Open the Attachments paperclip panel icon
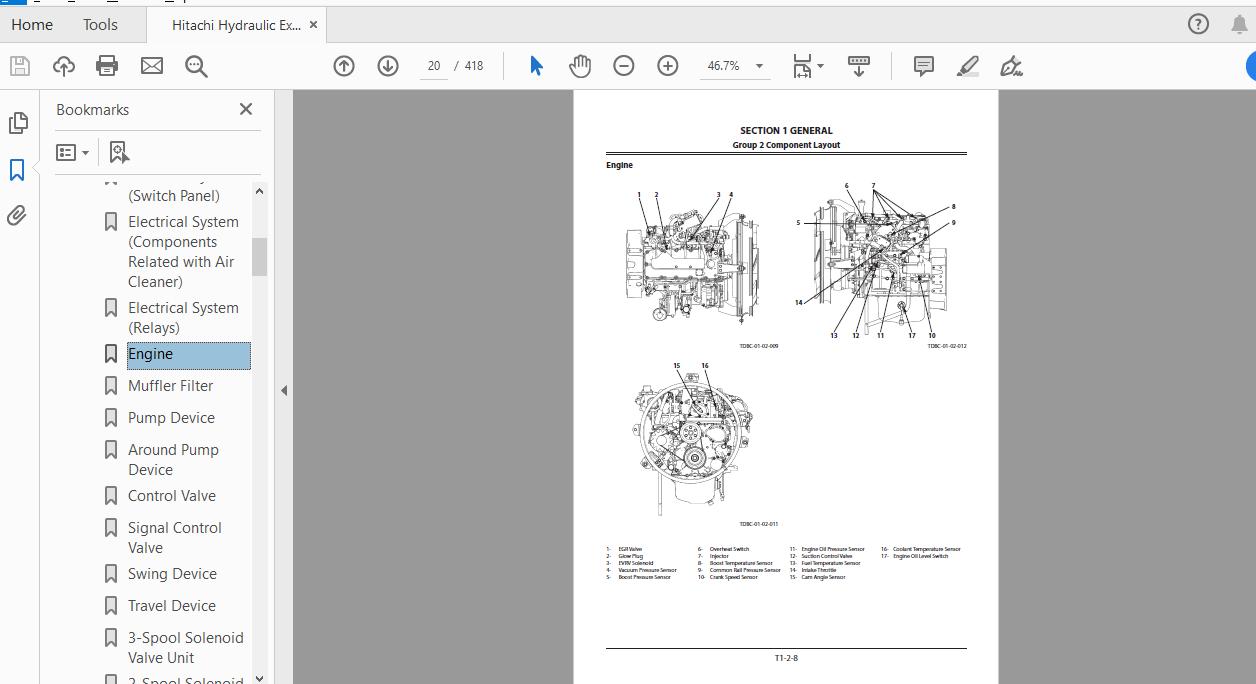This screenshot has height=684, width=1256. [x=17, y=215]
